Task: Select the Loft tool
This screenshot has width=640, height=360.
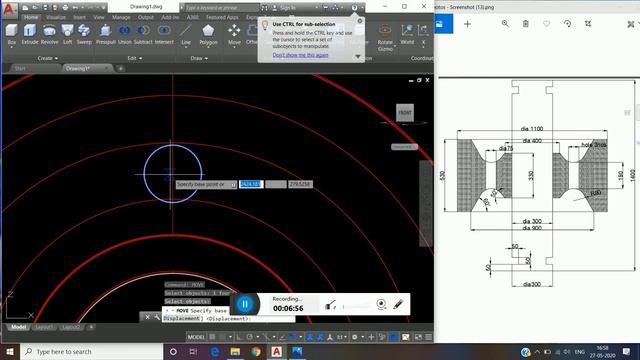Action: point(67,33)
